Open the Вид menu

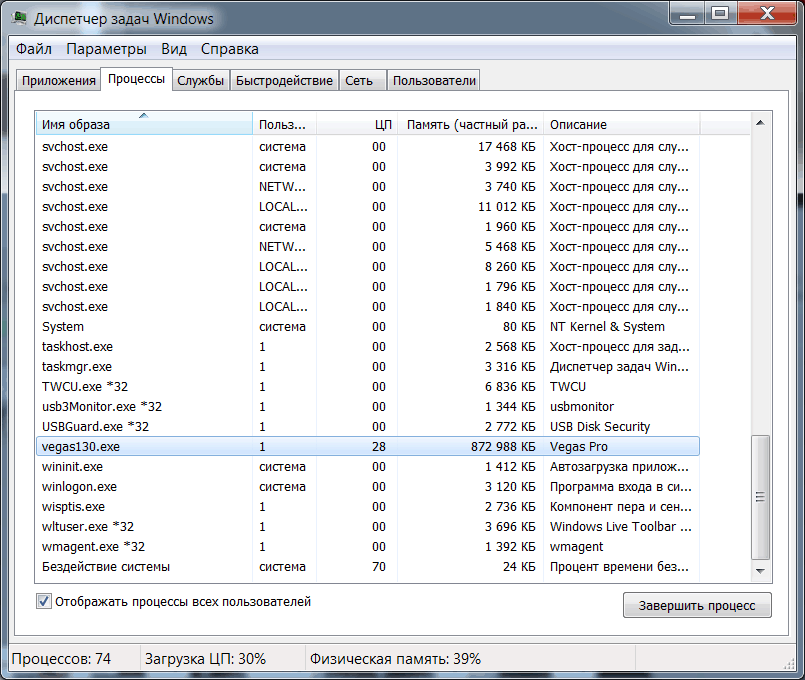click(x=174, y=49)
